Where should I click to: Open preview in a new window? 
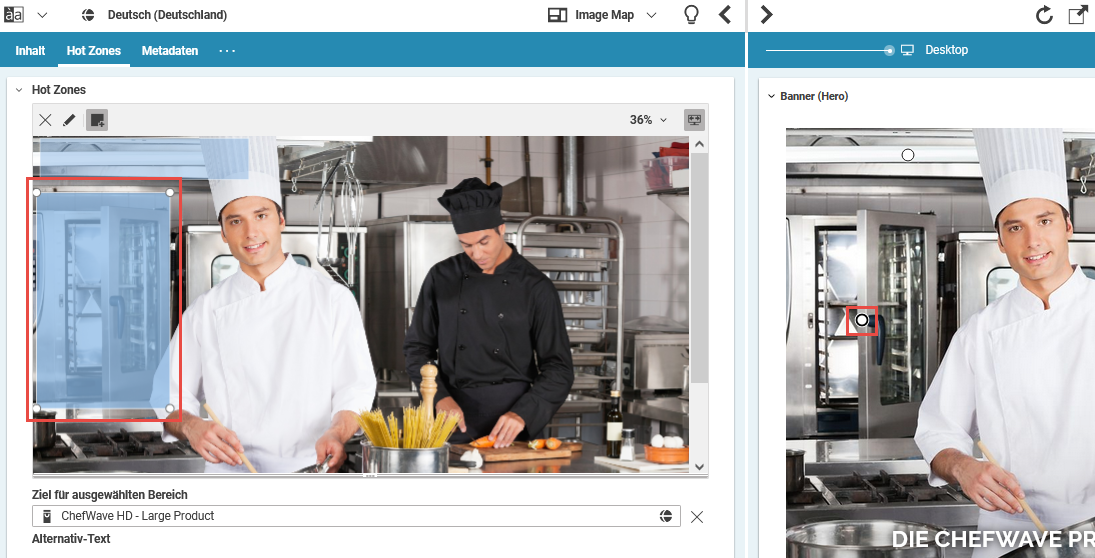tap(1078, 15)
